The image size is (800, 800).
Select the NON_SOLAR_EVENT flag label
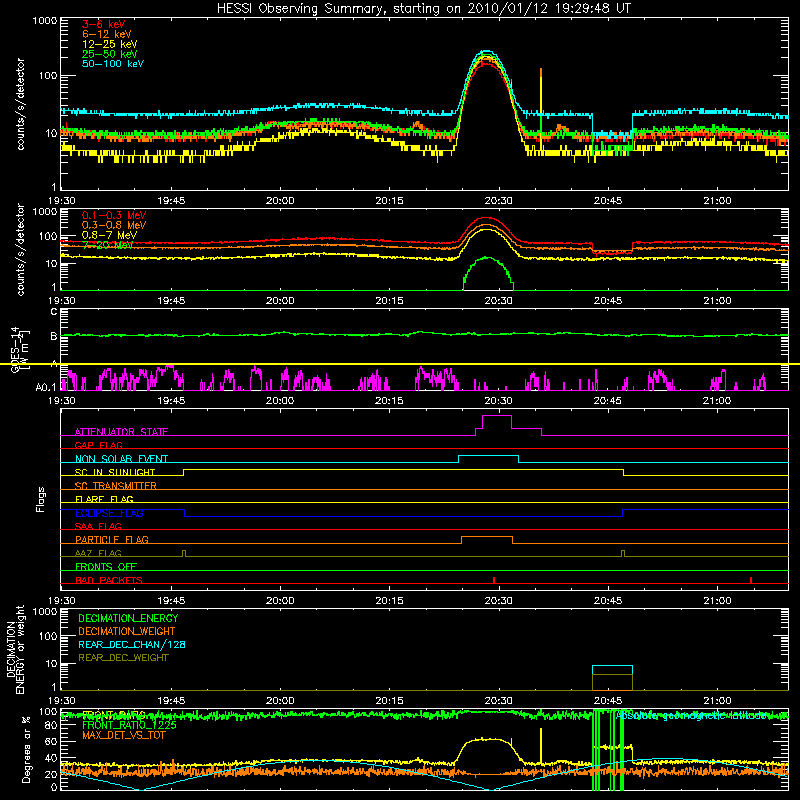[x=121, y=459]
